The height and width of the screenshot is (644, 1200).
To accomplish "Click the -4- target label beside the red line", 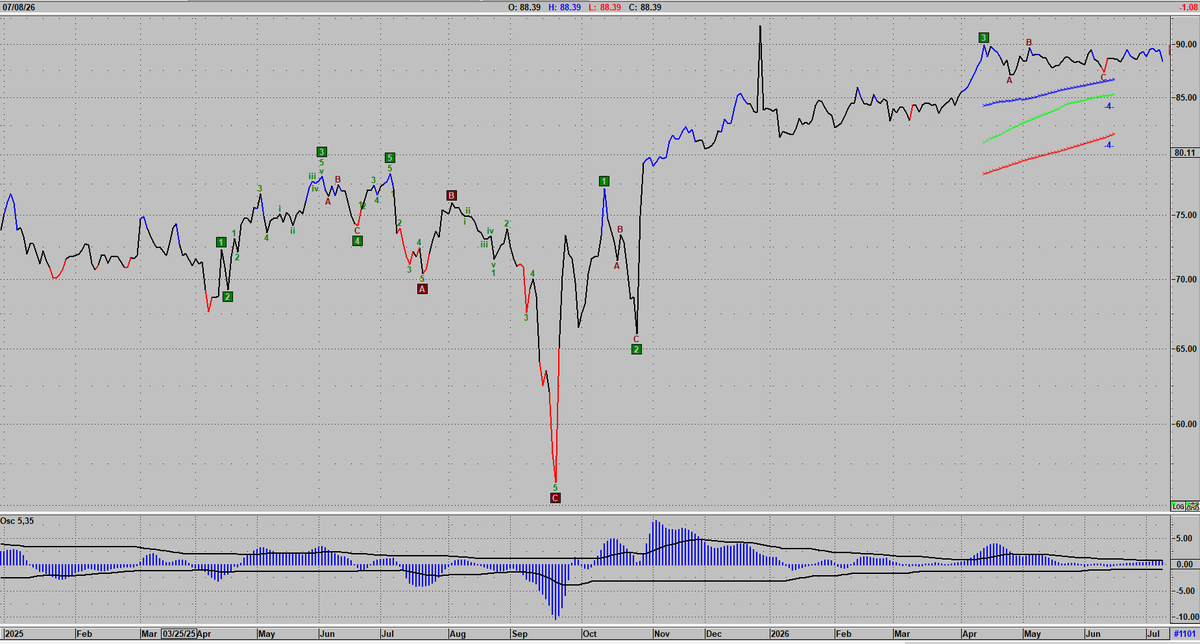I will [1110, 146].
